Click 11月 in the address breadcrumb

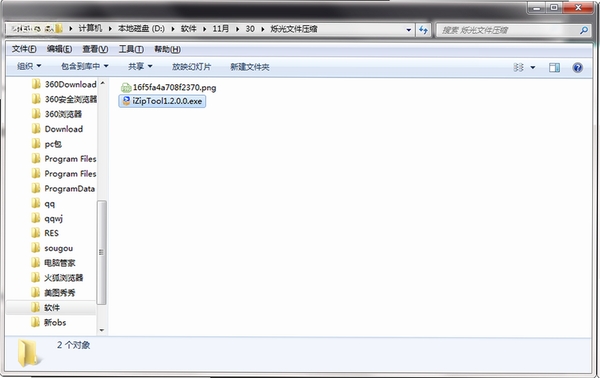click(x=221, y=29)
